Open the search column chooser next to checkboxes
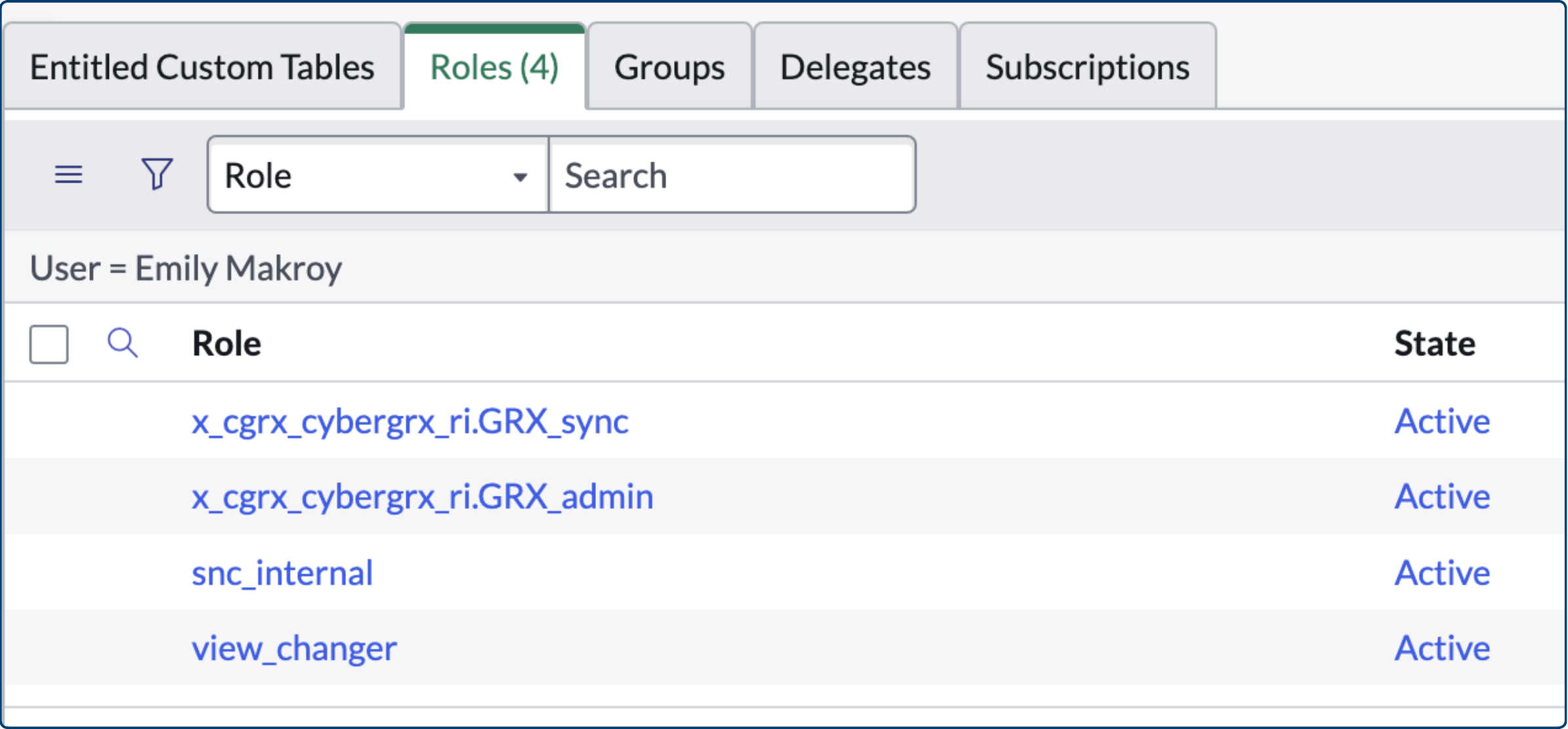The image size is (1568, 729). click(122, 343)
